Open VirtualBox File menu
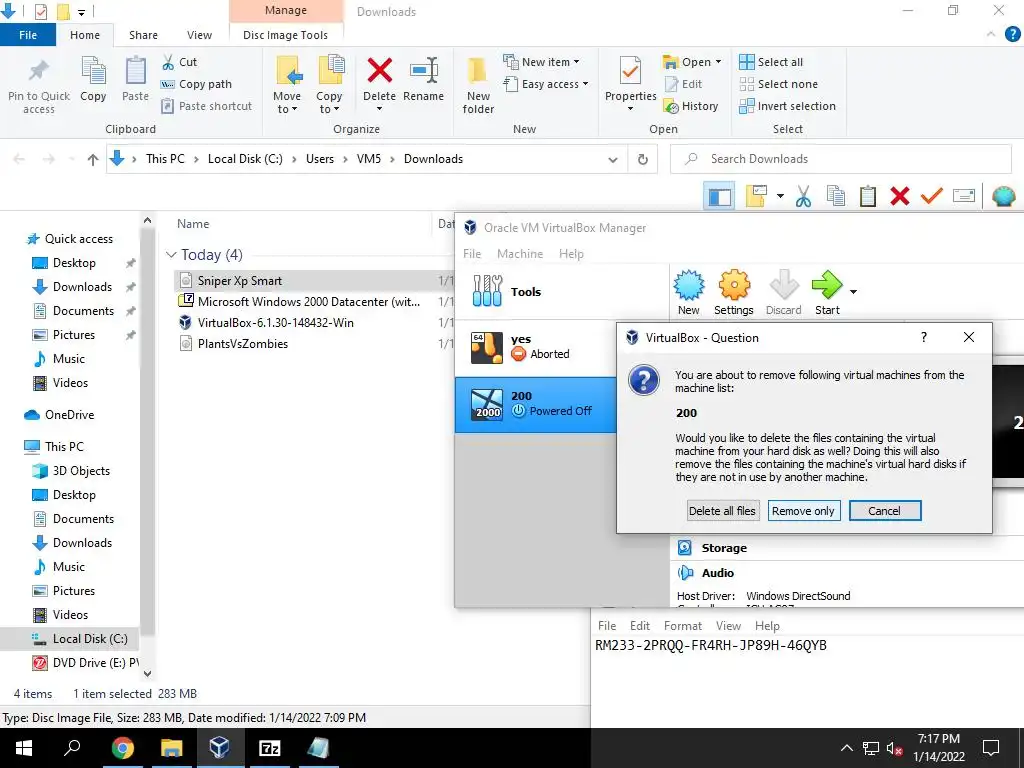This screenshot has width=1024, height=768. pyautogui.click(x=472, y=254)
